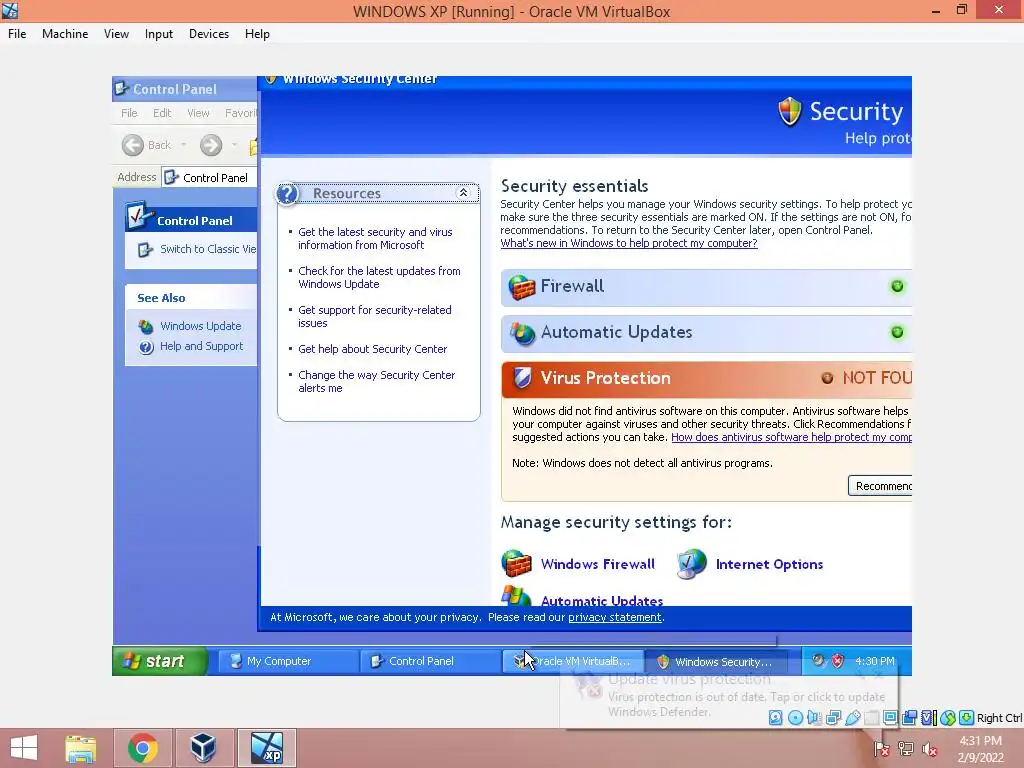This screenshot has width=1024, height=768.
Task: Open How does antivirus software help link
Action: [x=791, y=438]
